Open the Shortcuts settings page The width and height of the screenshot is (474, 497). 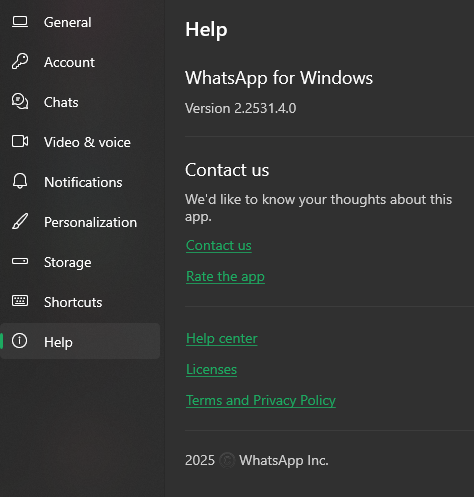click(80, 302)
